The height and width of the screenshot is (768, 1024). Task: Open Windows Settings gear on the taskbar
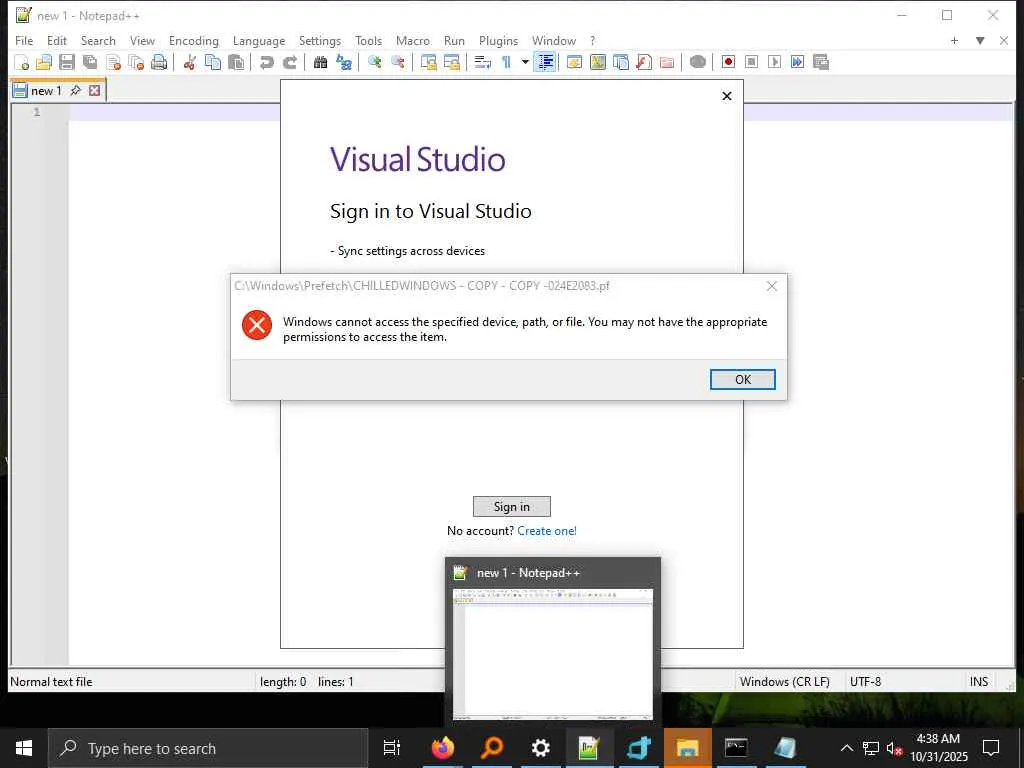pyautogui.click(x=540, y=748)
